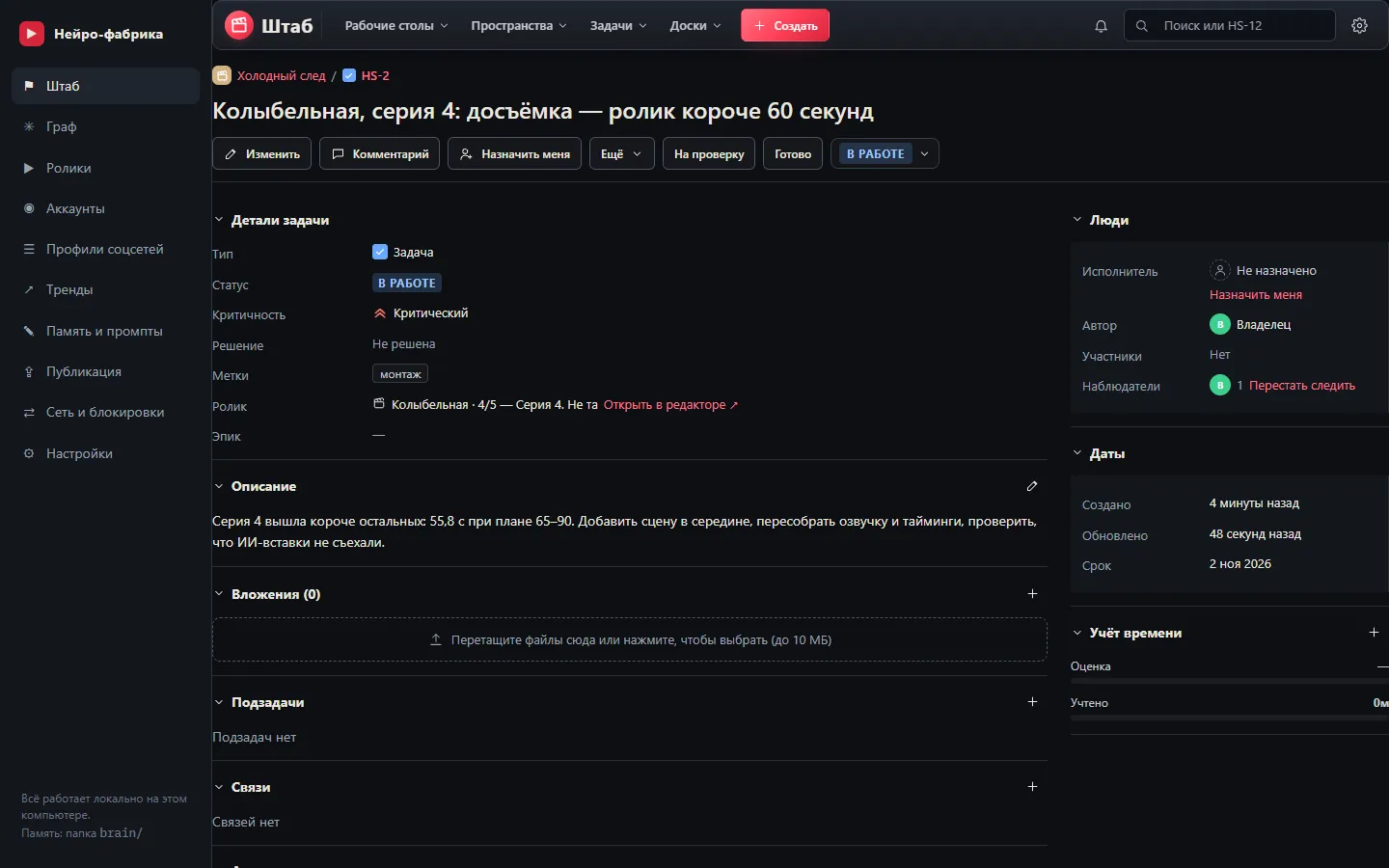Image resolution: width=1389 pixels, height=868 pixels.
Task: Click the Оценка time progress bar
Action: (x=1230, y=681)
